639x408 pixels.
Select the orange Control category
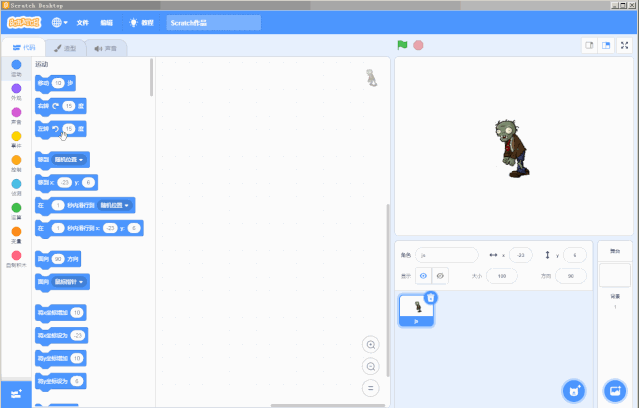[x=16, y=163]
